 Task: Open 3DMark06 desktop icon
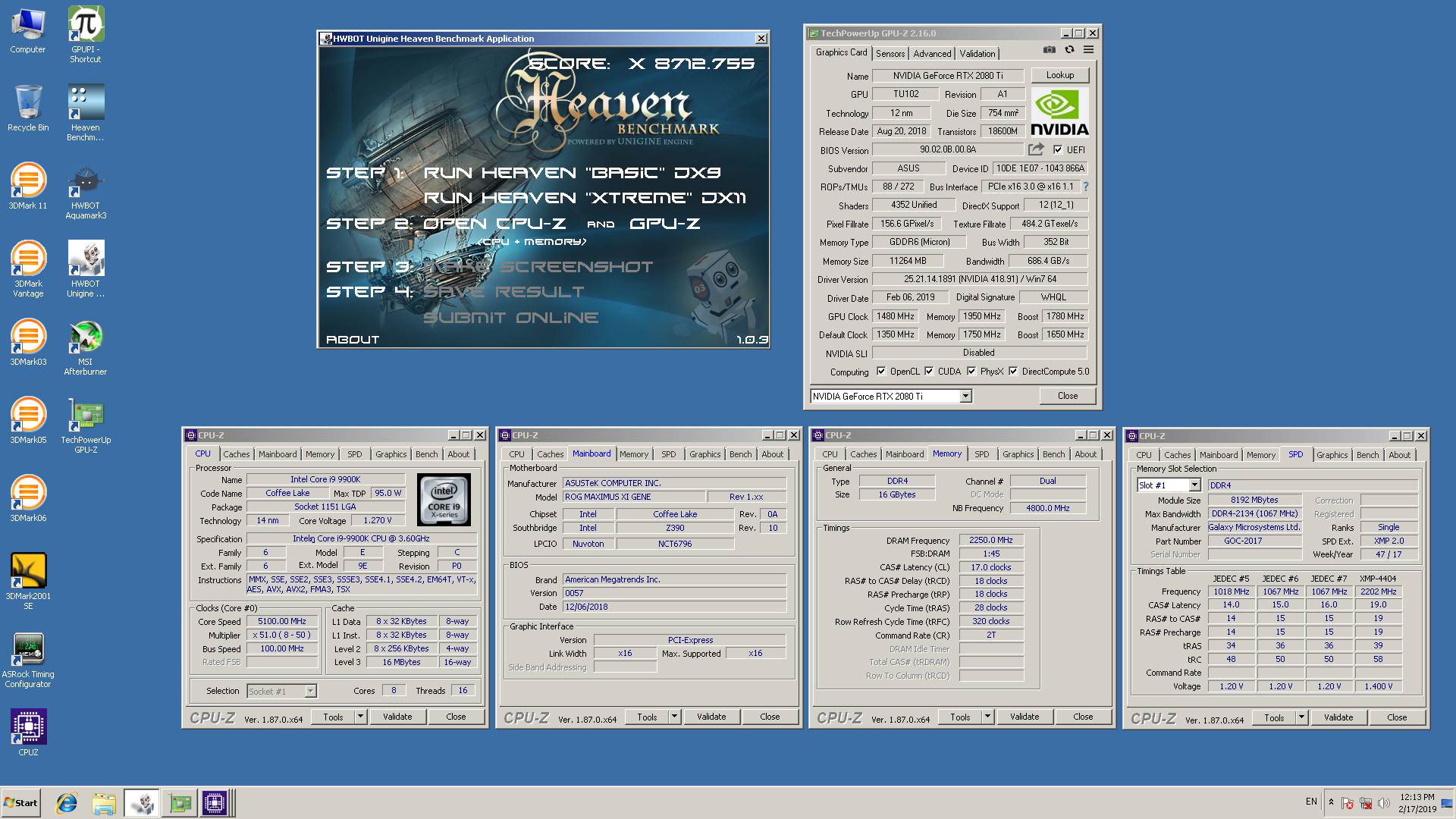(x=28, y=499)
